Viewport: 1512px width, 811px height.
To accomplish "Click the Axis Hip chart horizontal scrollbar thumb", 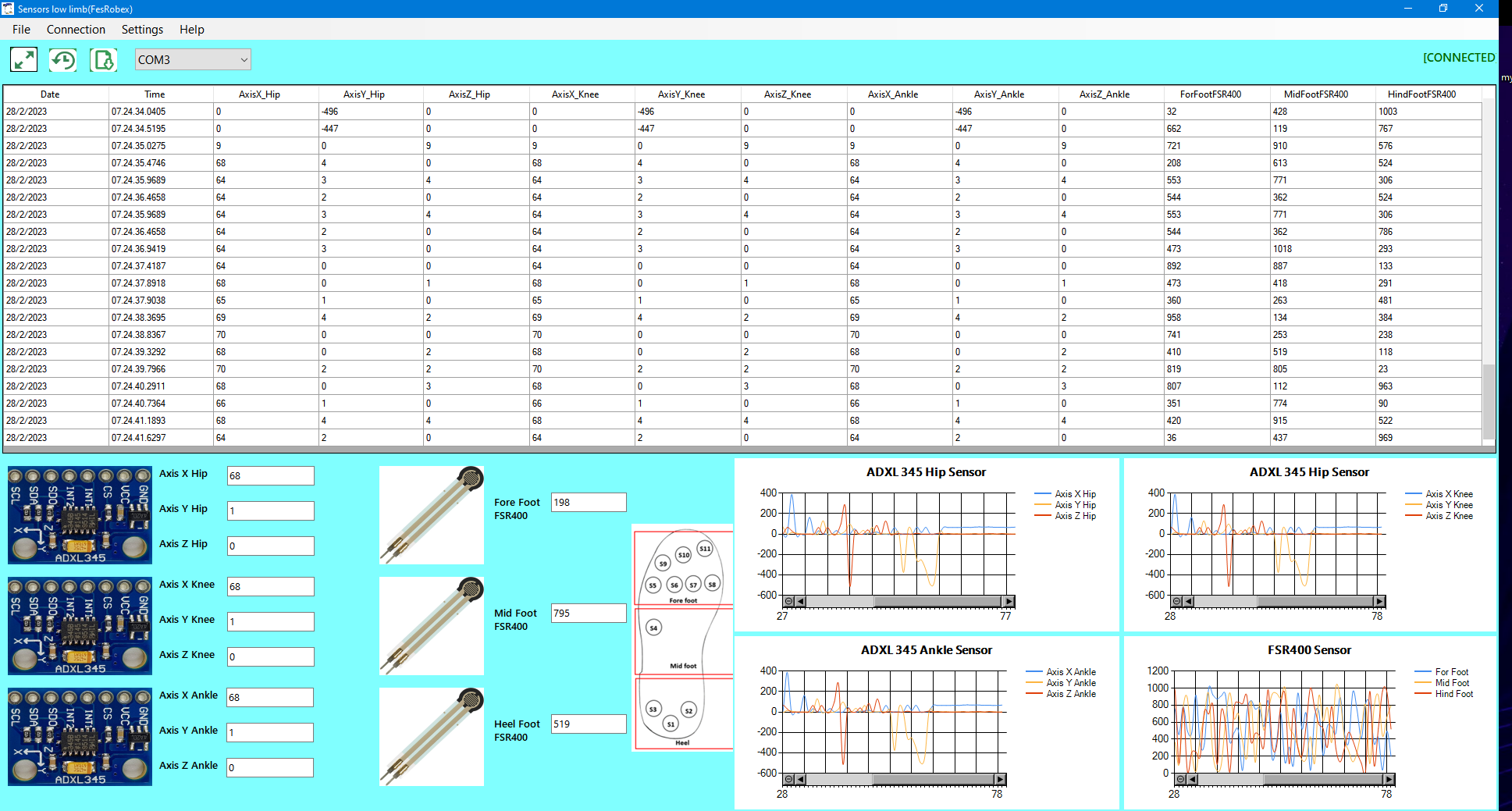I will coord(937,602).
